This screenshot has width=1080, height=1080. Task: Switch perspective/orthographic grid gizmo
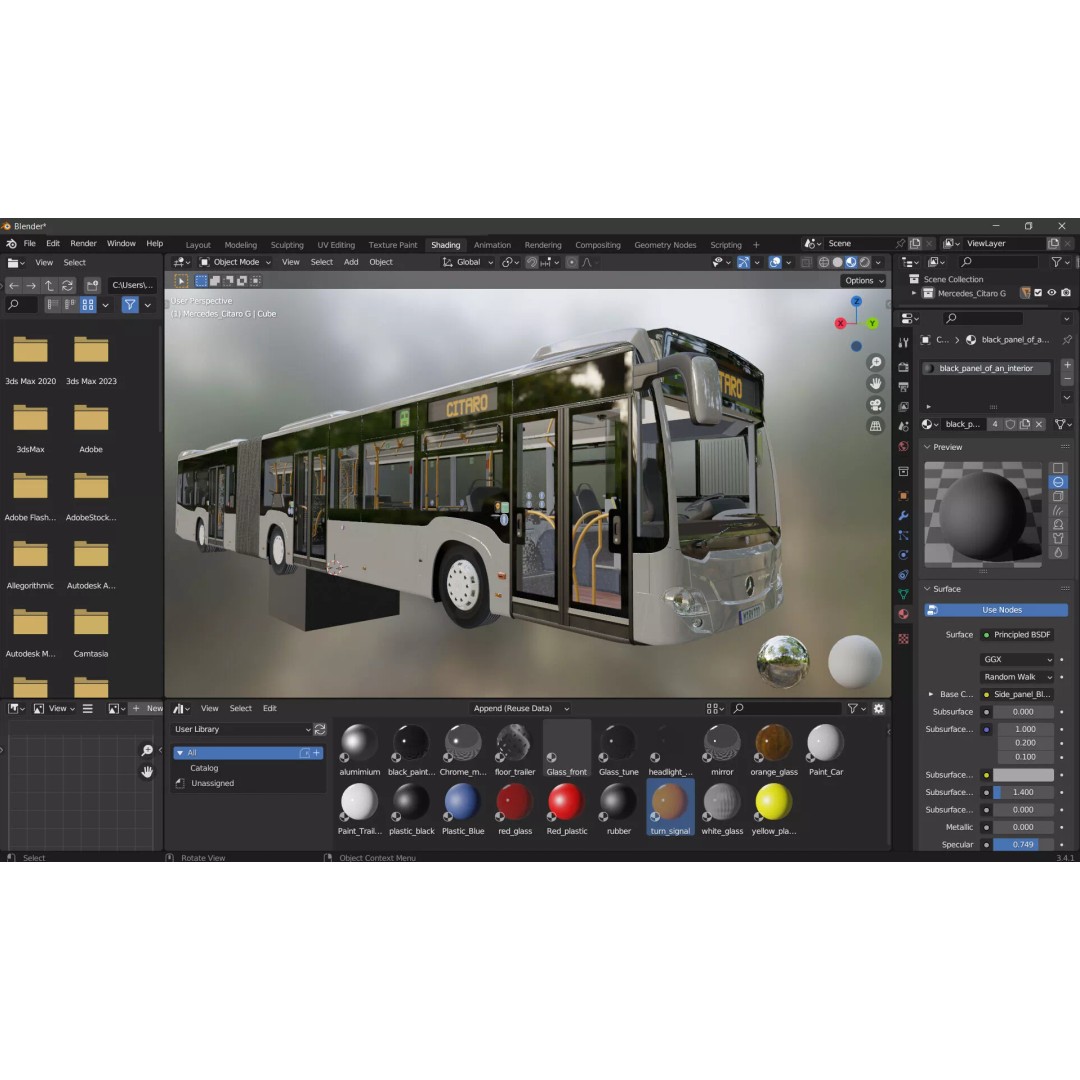coord(875,426)
